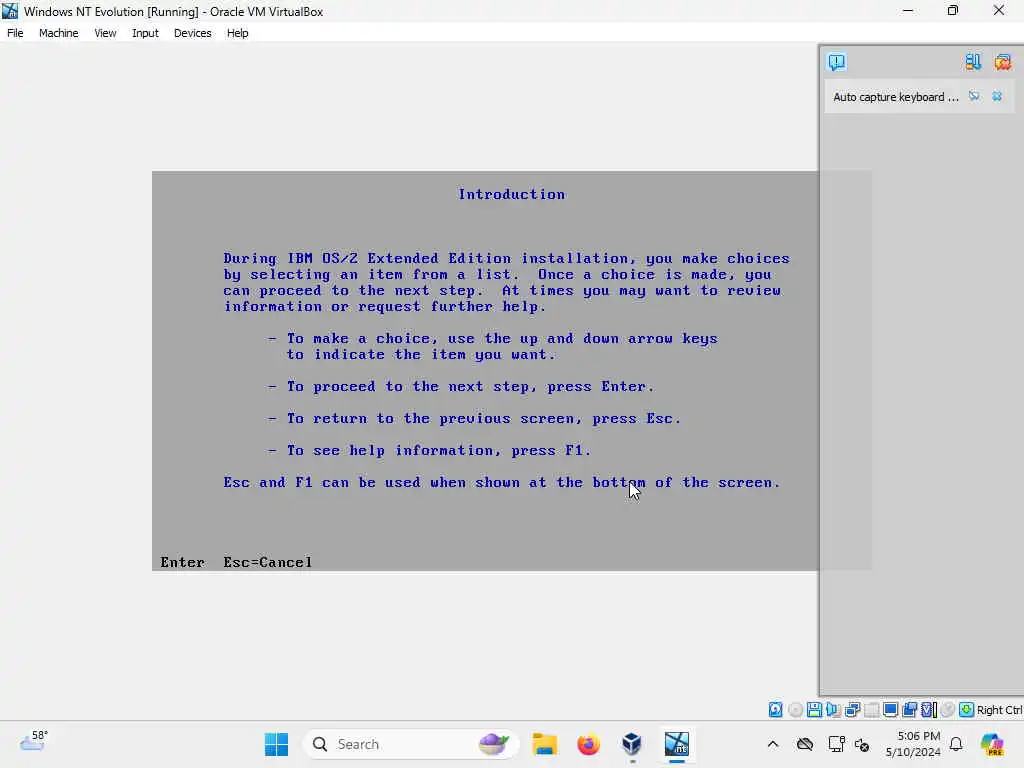Click the hard disk activity status icon
The width and height of the screenshot is (1024, 768).
775,710
